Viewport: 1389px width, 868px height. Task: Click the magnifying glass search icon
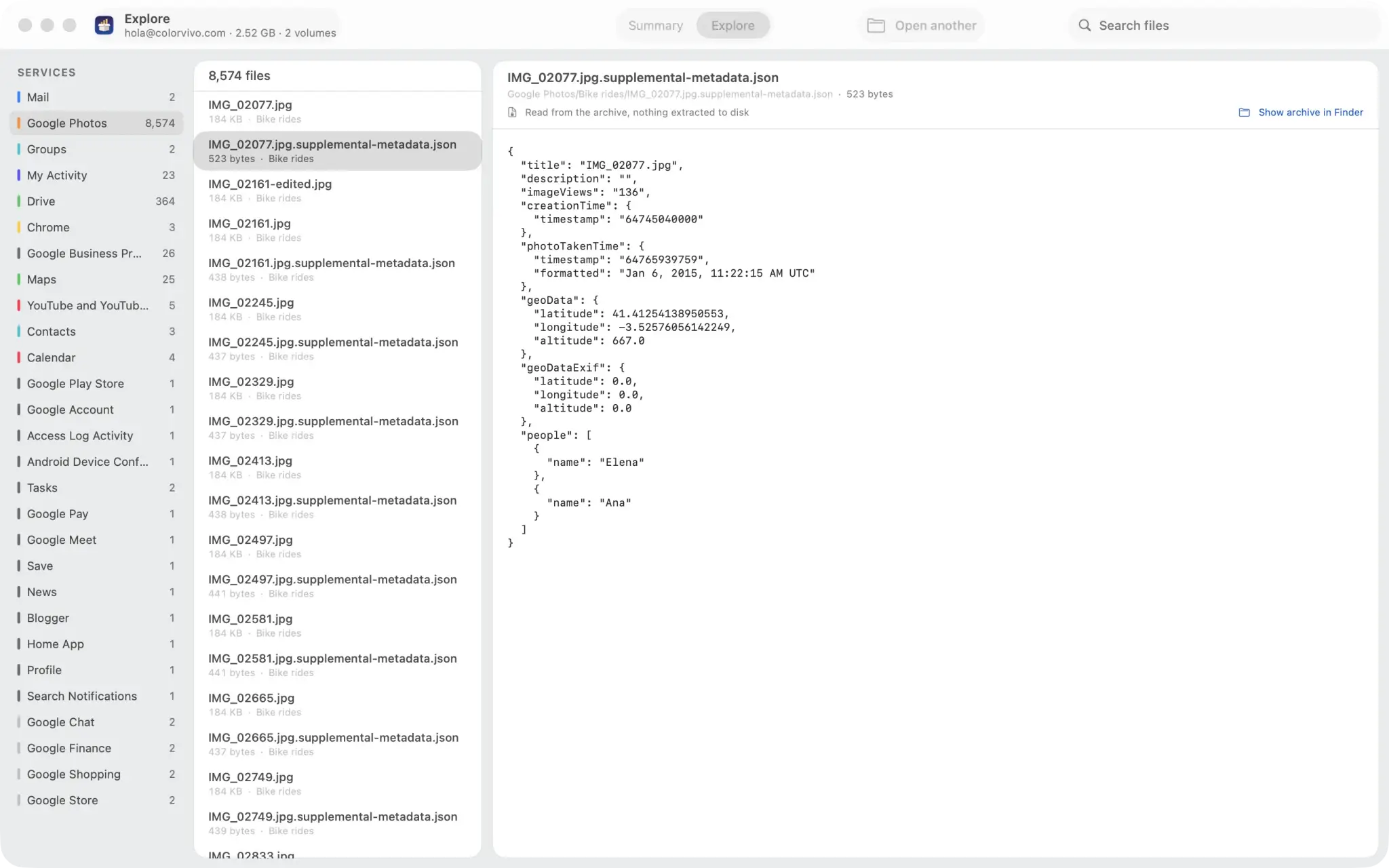pyautogui.click(x=1084, y=25)
